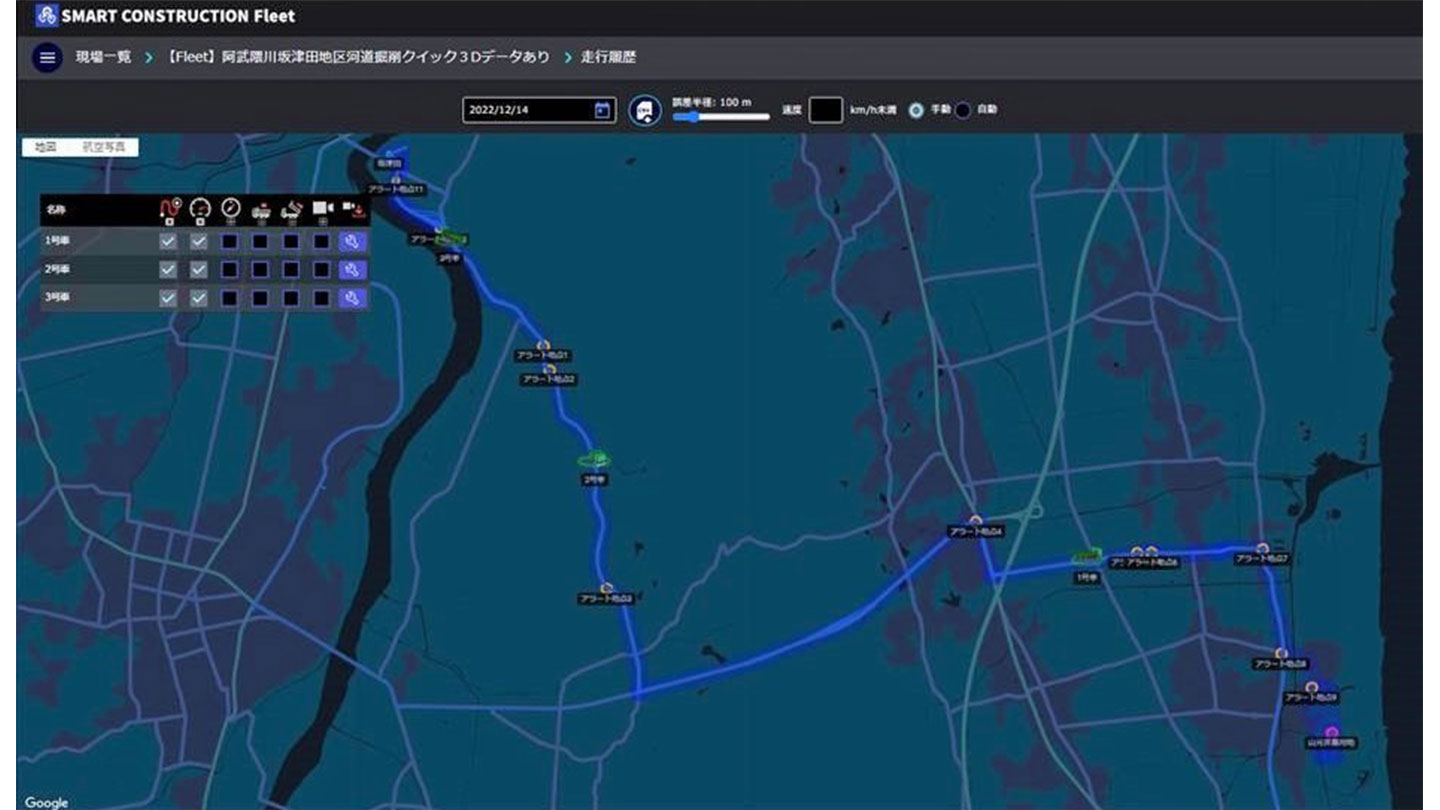Click the compass column icon
This screenshot has height=810, width=1440.
pos(230,208)
